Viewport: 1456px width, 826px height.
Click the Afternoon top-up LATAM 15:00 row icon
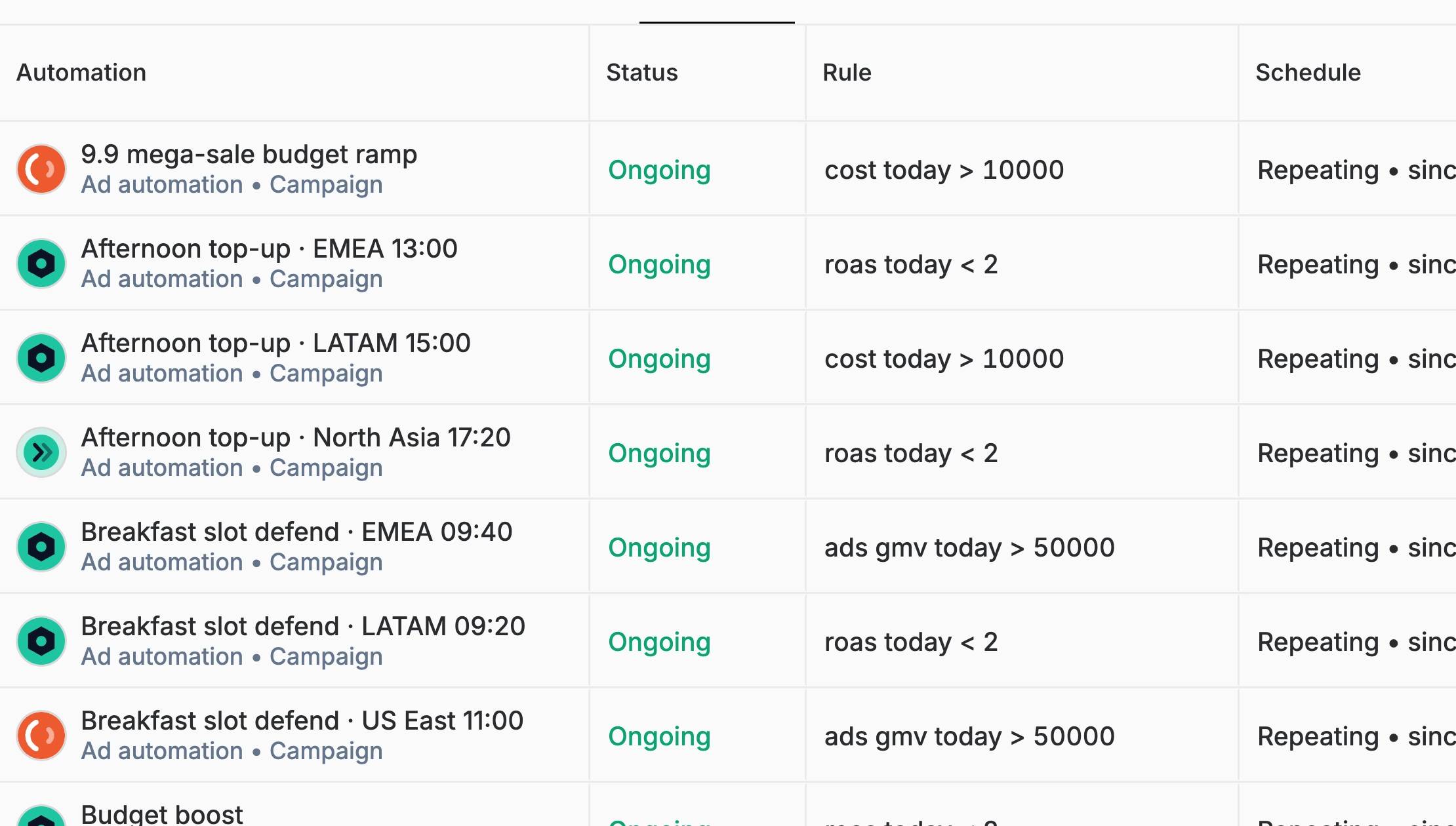point(41,358)
